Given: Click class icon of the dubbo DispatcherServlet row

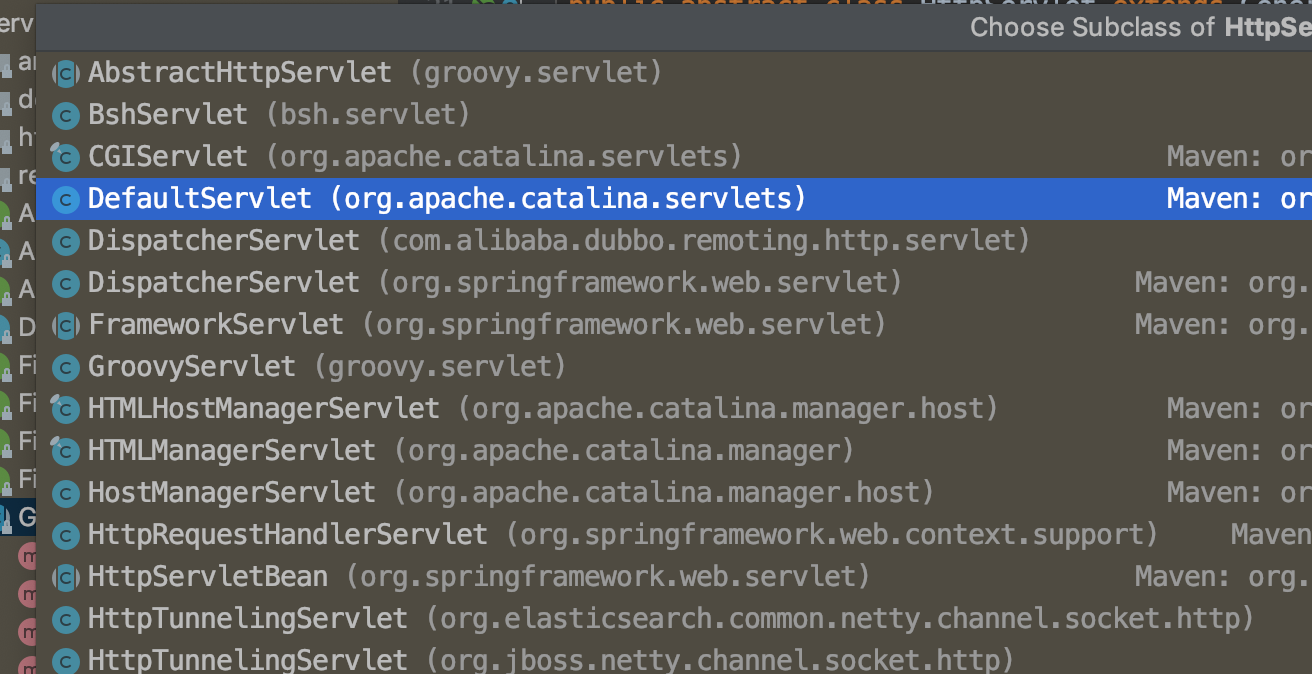Looking at the screenshot, I should click(66, 241).
